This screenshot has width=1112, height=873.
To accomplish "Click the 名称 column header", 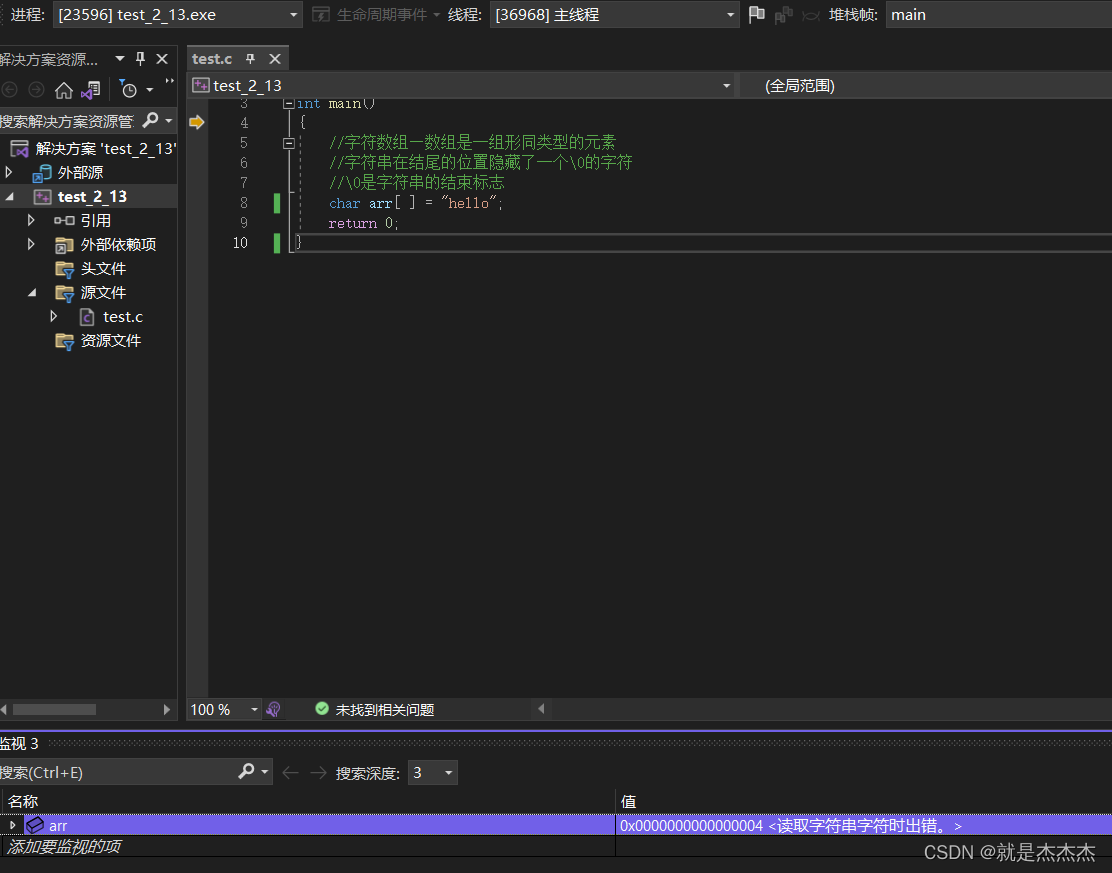I will click(23, 801).
